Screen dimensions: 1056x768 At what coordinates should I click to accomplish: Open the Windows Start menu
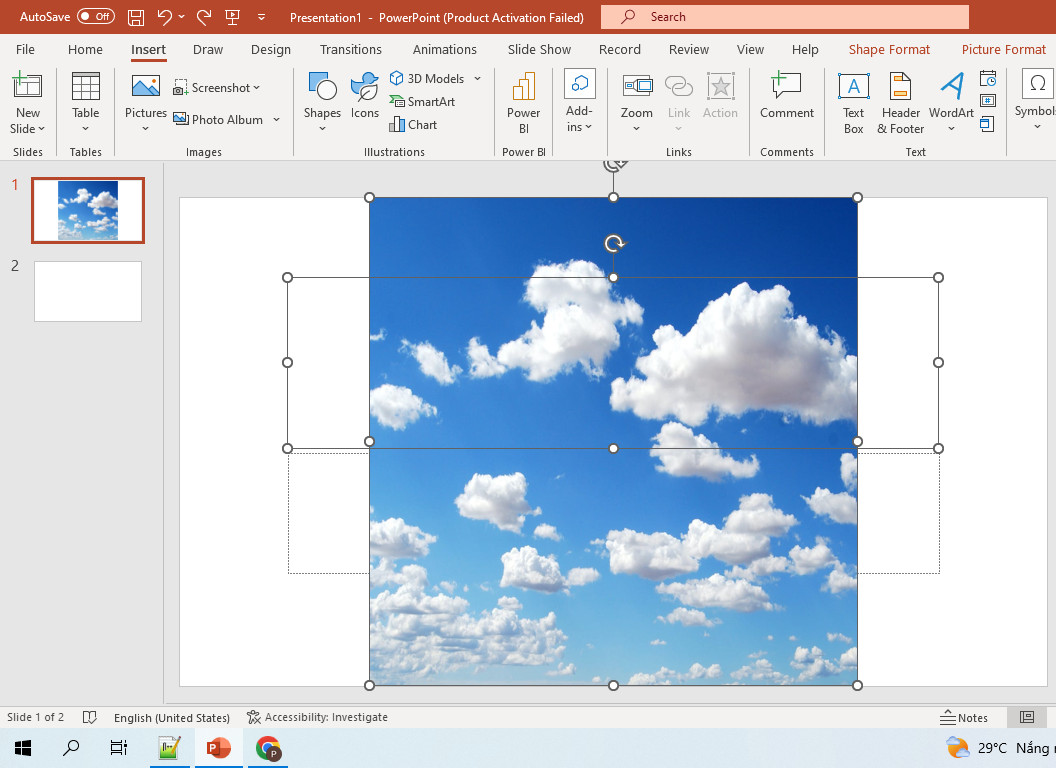(x=23, y=748)
